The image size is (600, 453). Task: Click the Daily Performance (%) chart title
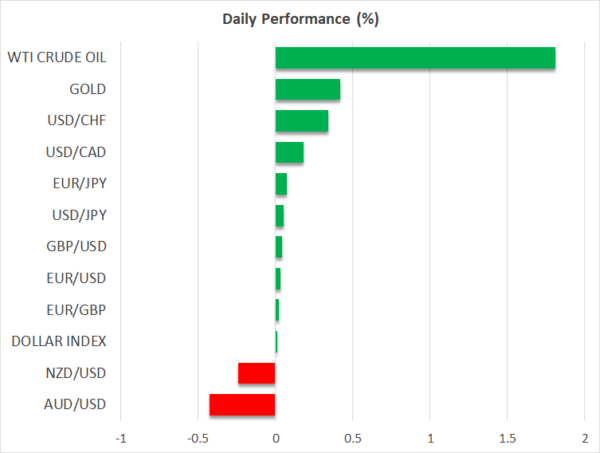pos(300,19)
